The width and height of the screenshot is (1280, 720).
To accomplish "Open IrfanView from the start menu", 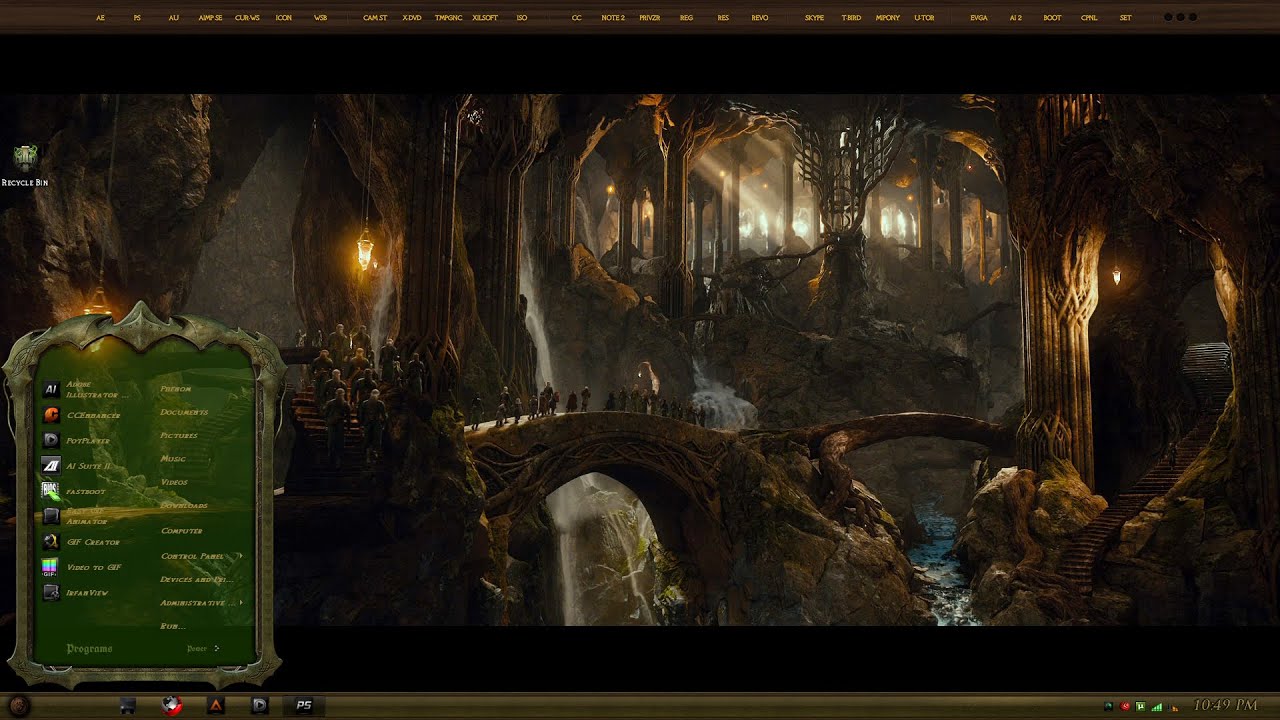I will pos(76,593).
